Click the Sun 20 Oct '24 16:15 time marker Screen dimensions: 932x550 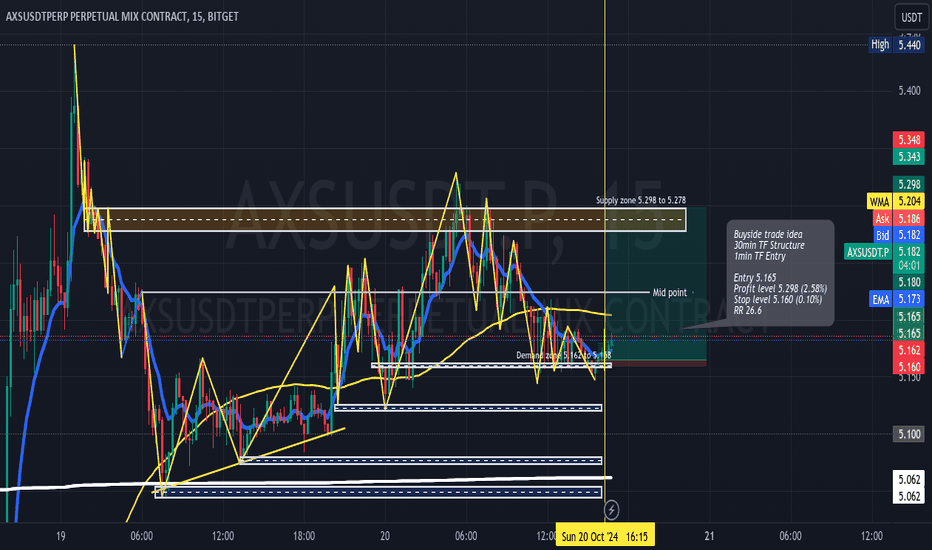coord(605,536)
